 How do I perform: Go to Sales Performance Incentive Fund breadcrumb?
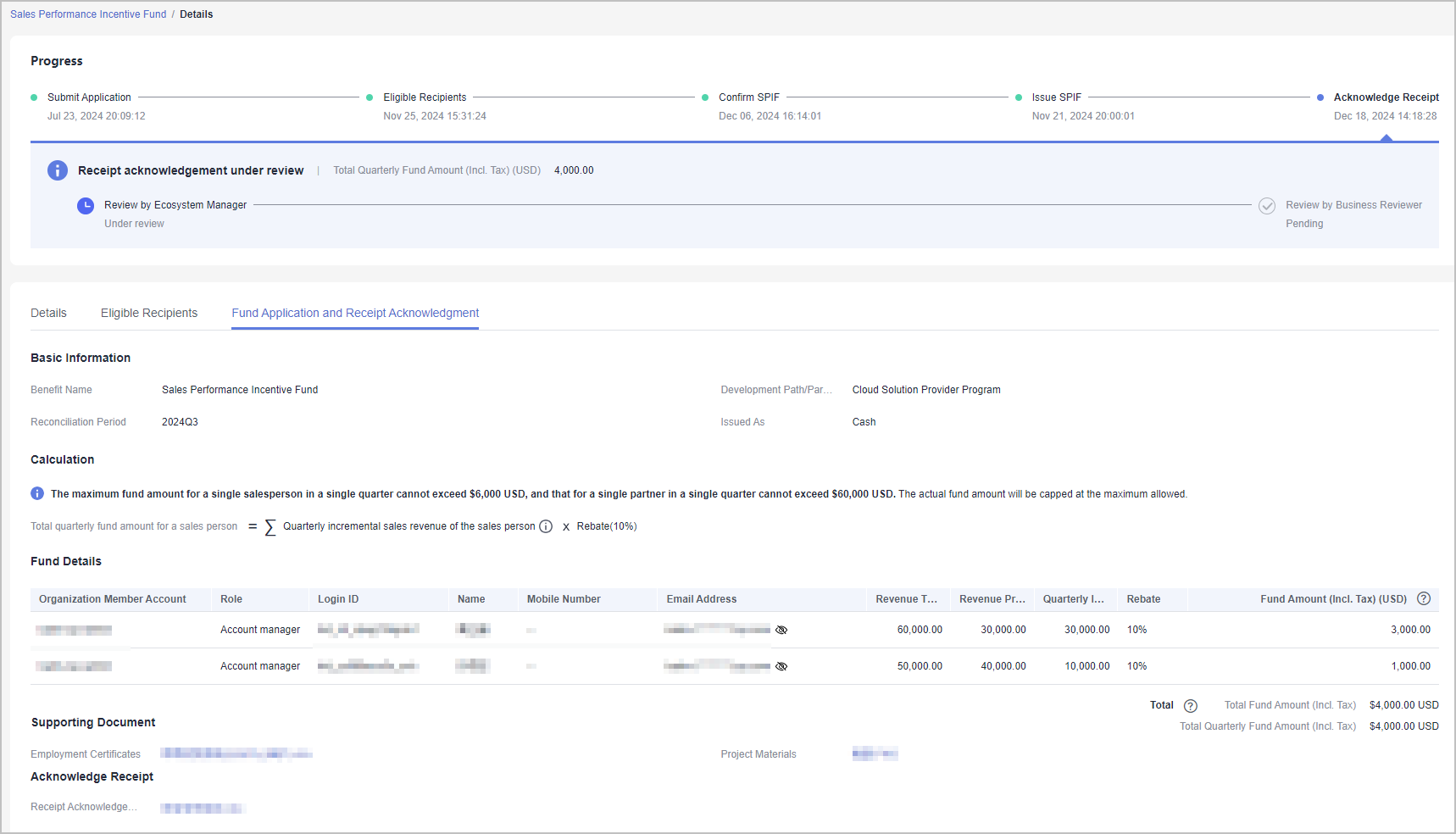point(88,14)
